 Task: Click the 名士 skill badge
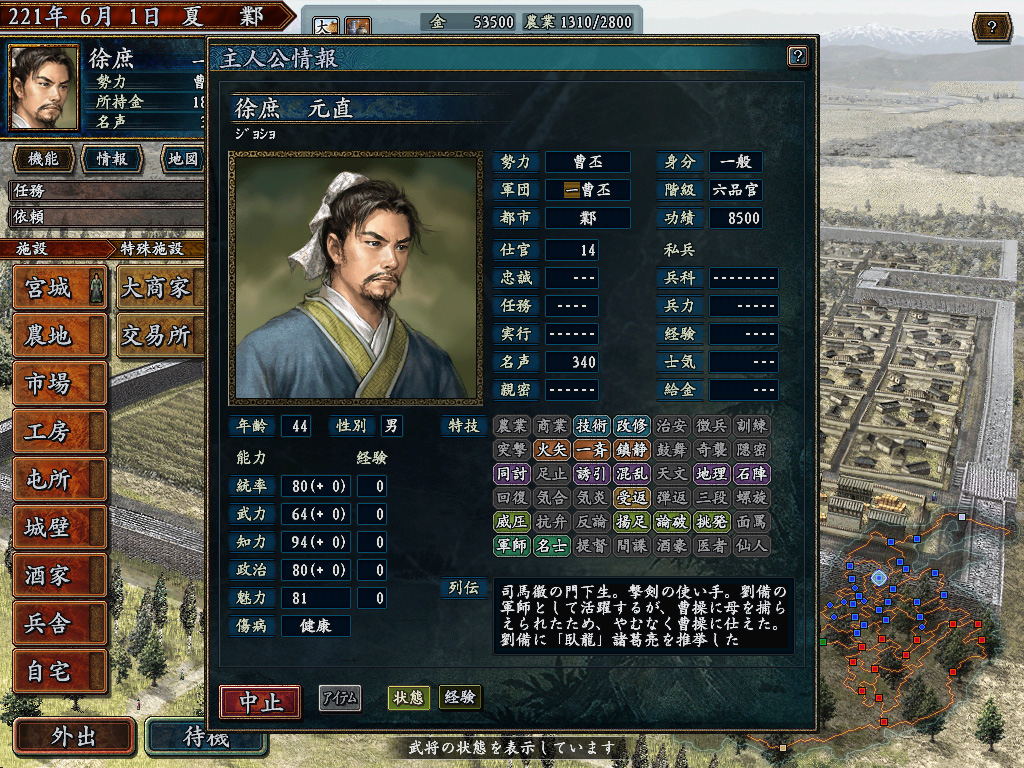point(552,545)
